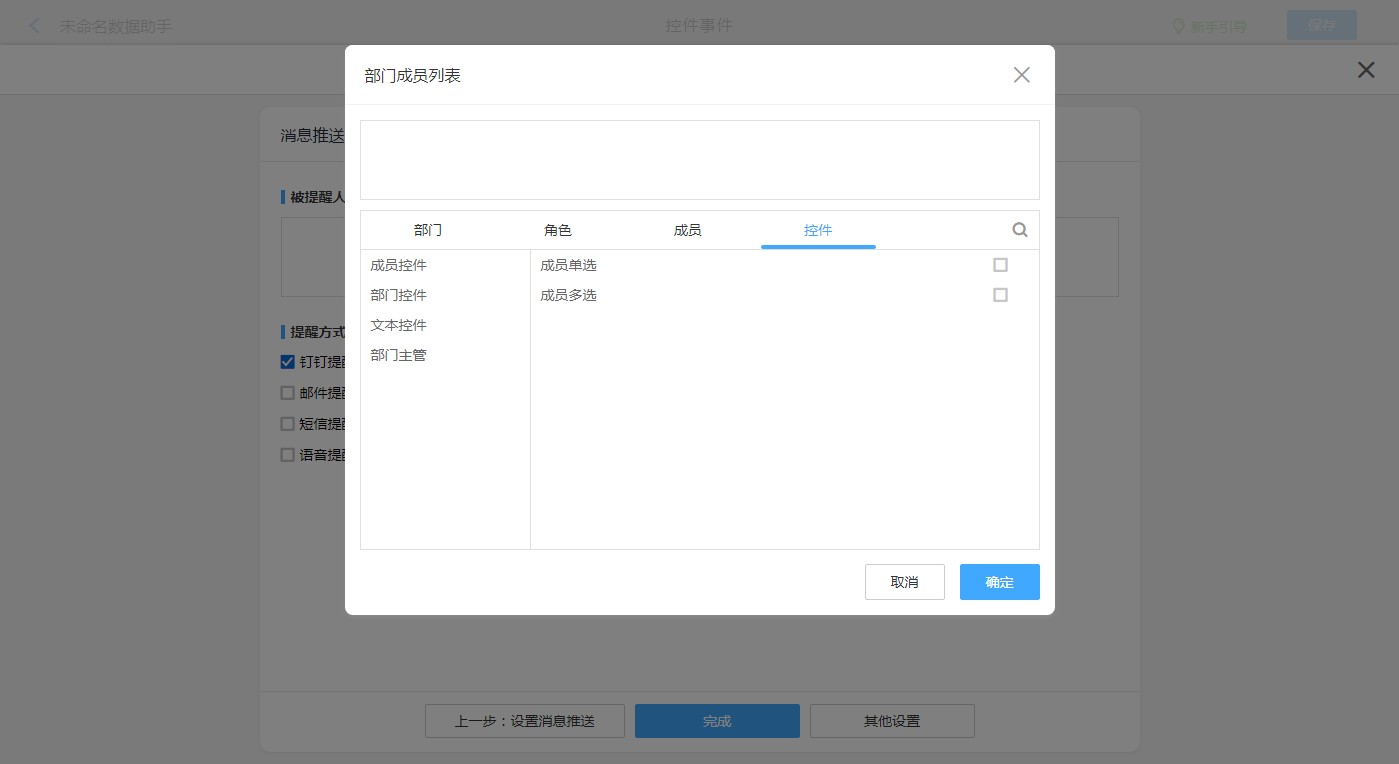The height and width of the screenshot is (764, 1399).
Task: Open the 成员 tab
Action: point(688,230)
